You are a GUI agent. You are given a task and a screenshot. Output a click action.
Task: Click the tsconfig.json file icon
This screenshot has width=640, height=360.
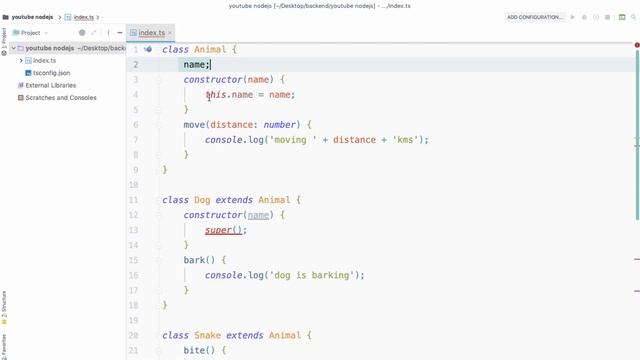28,73
